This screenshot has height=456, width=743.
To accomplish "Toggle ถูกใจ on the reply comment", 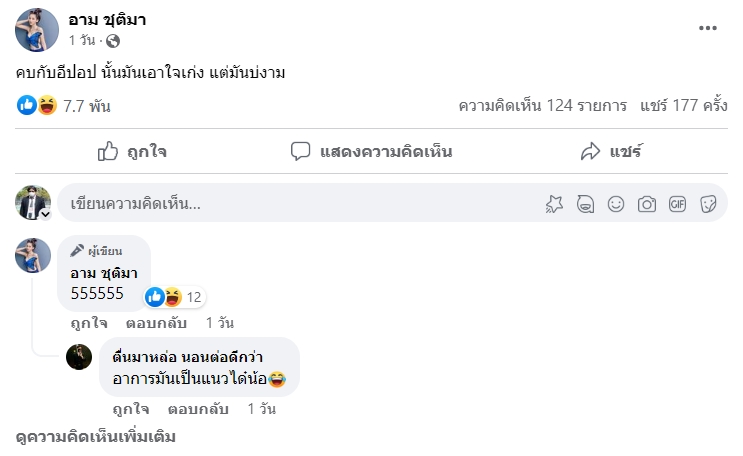I will pos(131,409).
